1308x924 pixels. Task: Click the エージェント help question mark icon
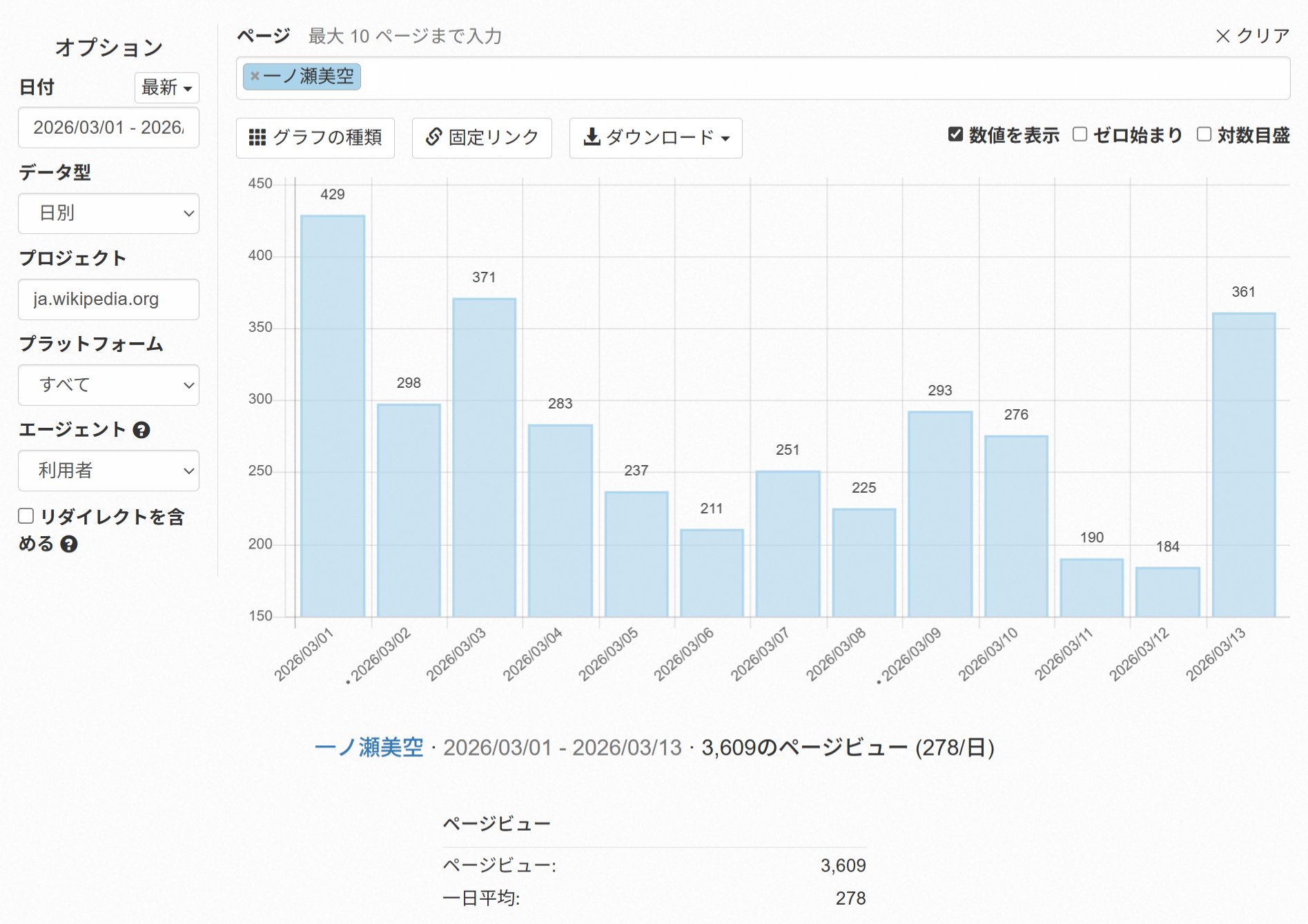[x=141, y=430]
